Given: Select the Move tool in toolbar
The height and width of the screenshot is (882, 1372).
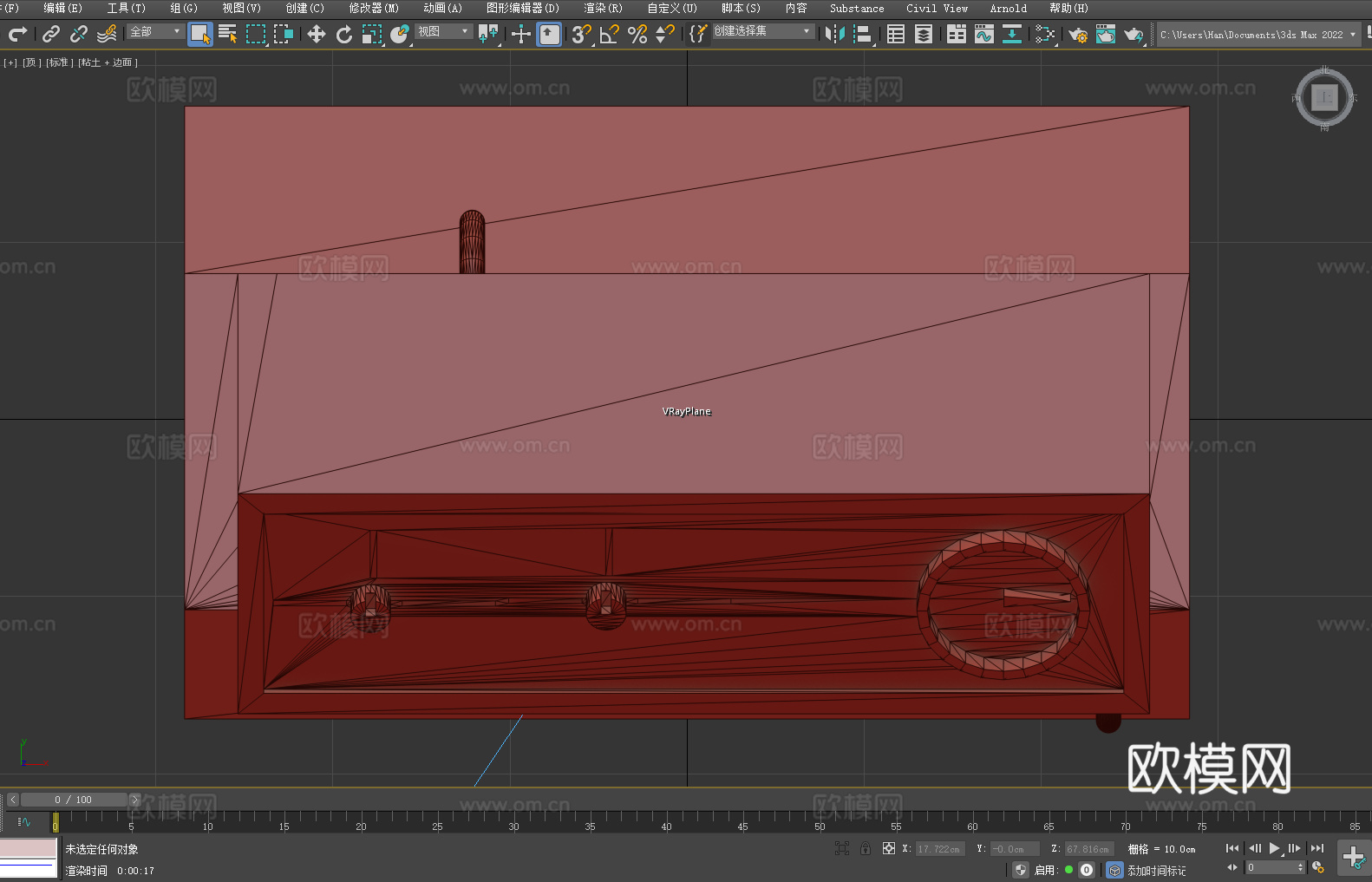Looking at the screenshot, I should (317, 34).
